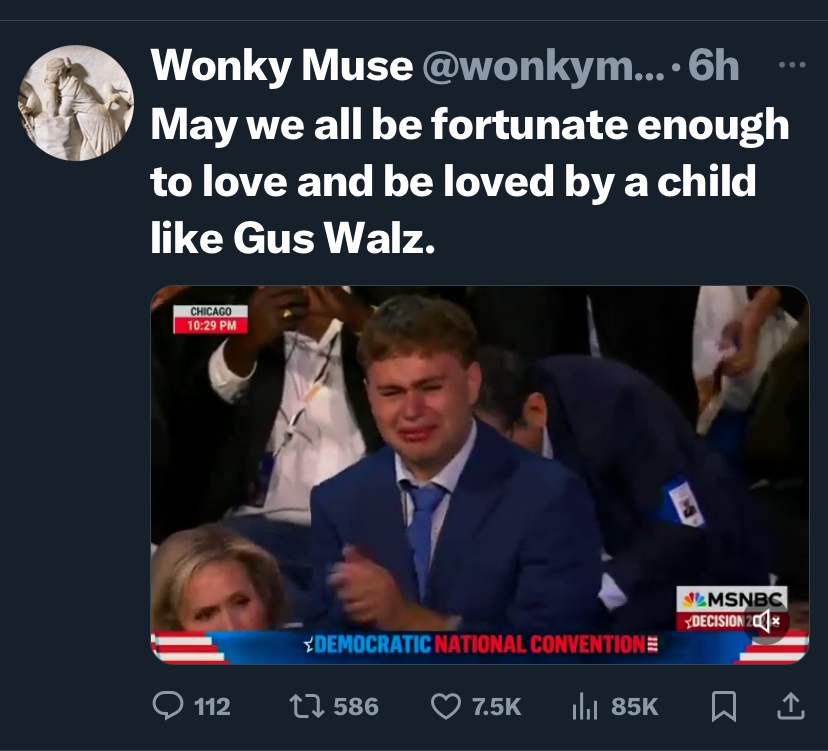Bookmark this tweet
828x751 pixels.
722,706
